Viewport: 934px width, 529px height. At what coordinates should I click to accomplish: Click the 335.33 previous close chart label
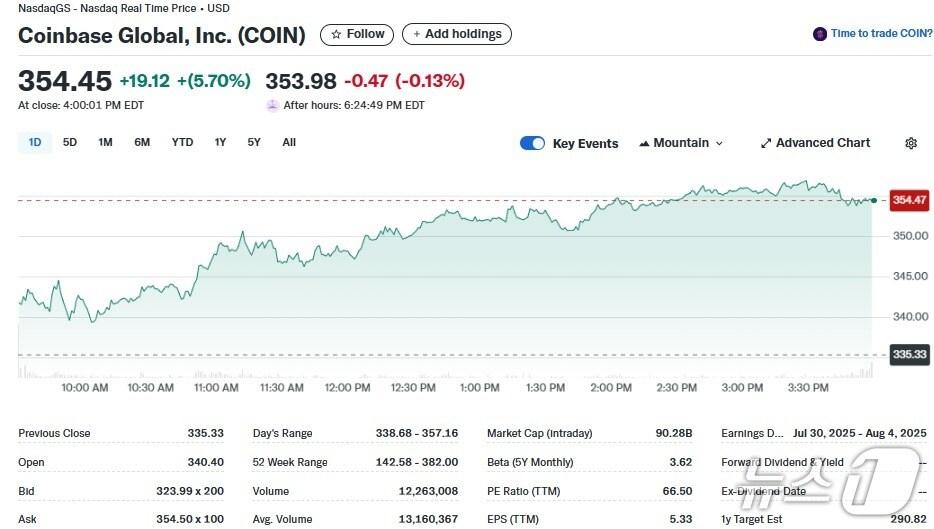[909, 354]
